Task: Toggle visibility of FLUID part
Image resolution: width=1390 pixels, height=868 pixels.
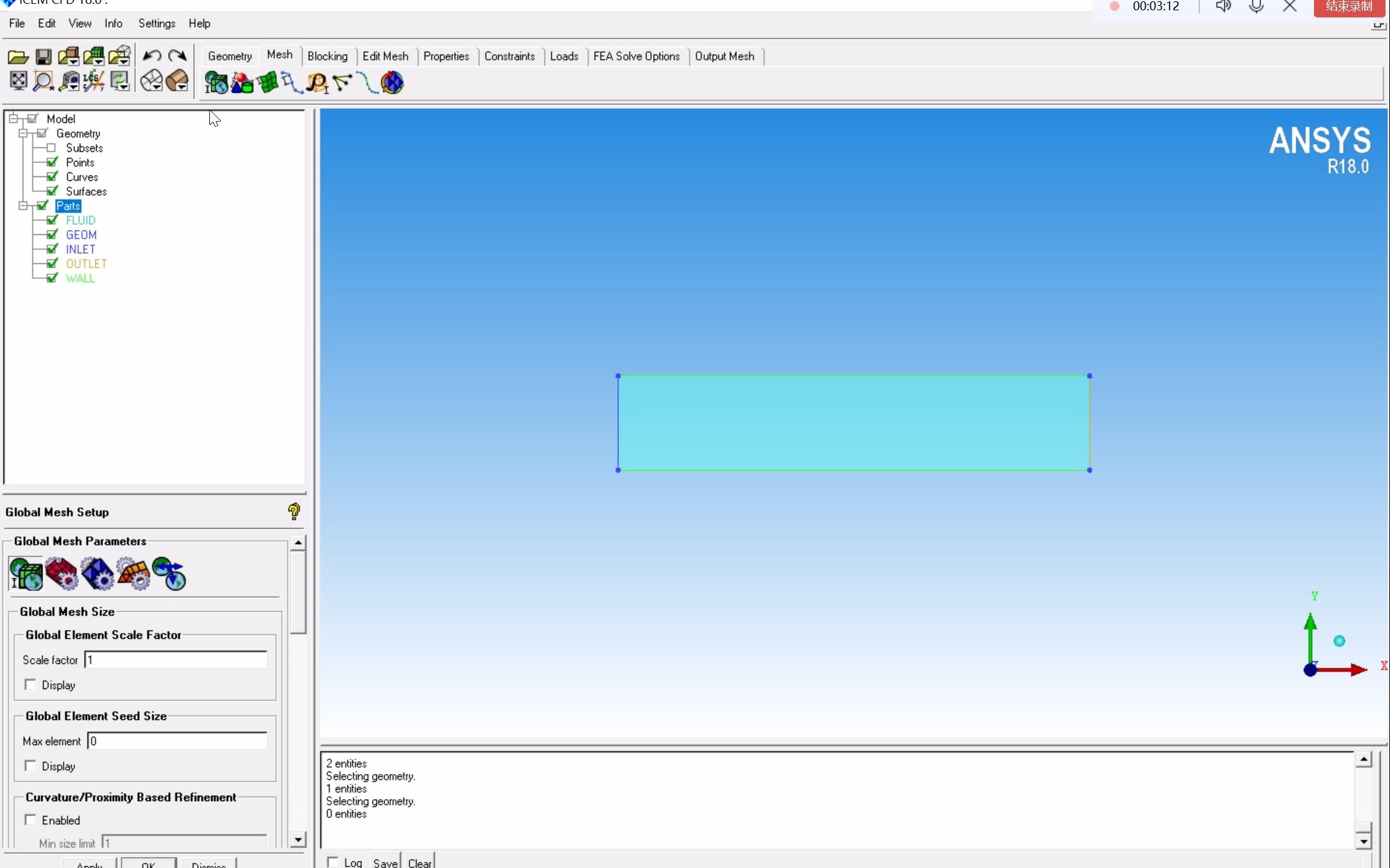Action: [51, 220]
